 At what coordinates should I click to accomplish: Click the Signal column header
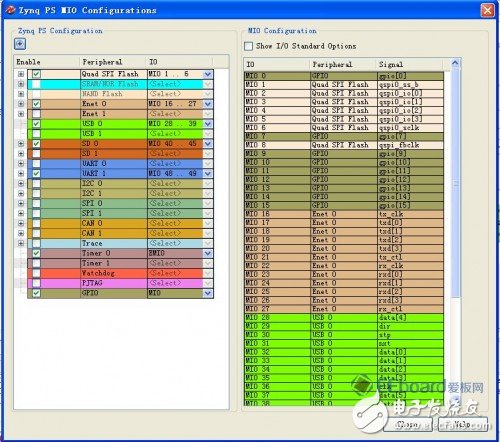[x=410, y=64]
